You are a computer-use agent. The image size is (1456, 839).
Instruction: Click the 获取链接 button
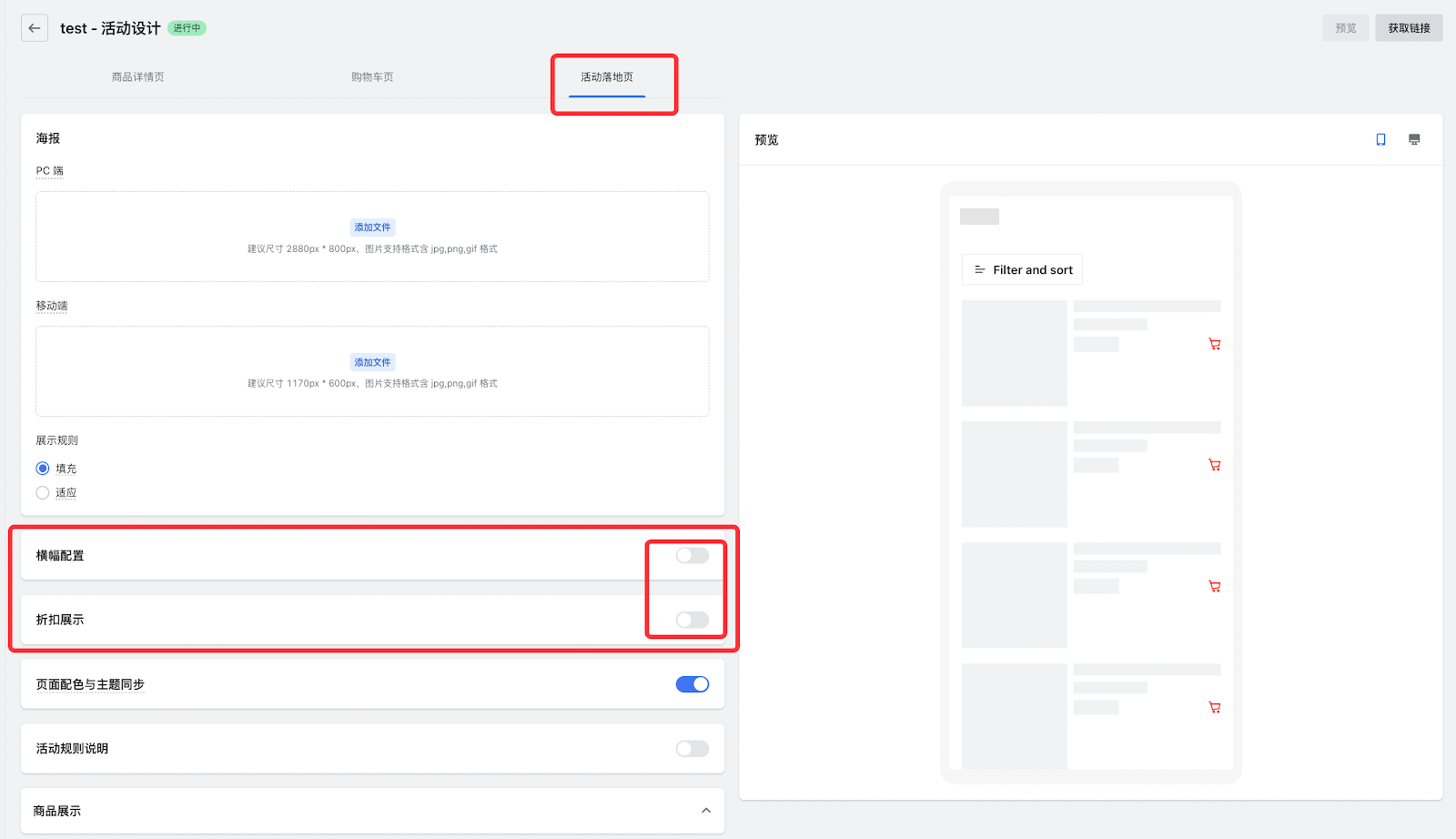[1408, 28]
